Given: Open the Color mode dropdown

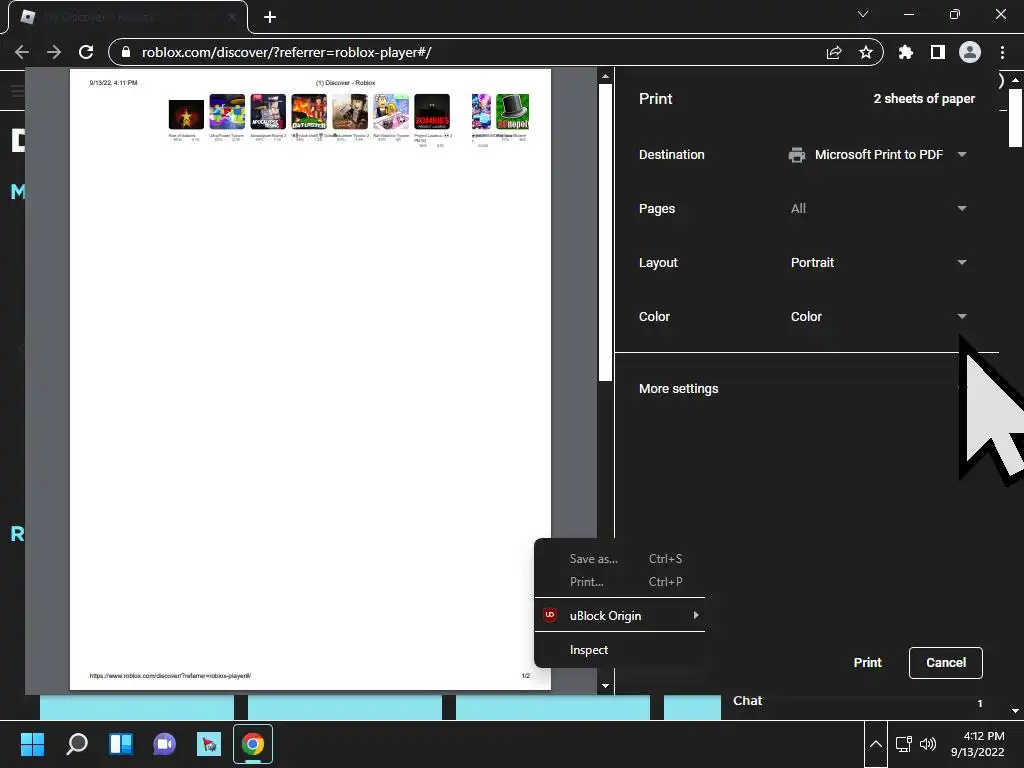Looking at the screenshot, I should coord(878,316).
